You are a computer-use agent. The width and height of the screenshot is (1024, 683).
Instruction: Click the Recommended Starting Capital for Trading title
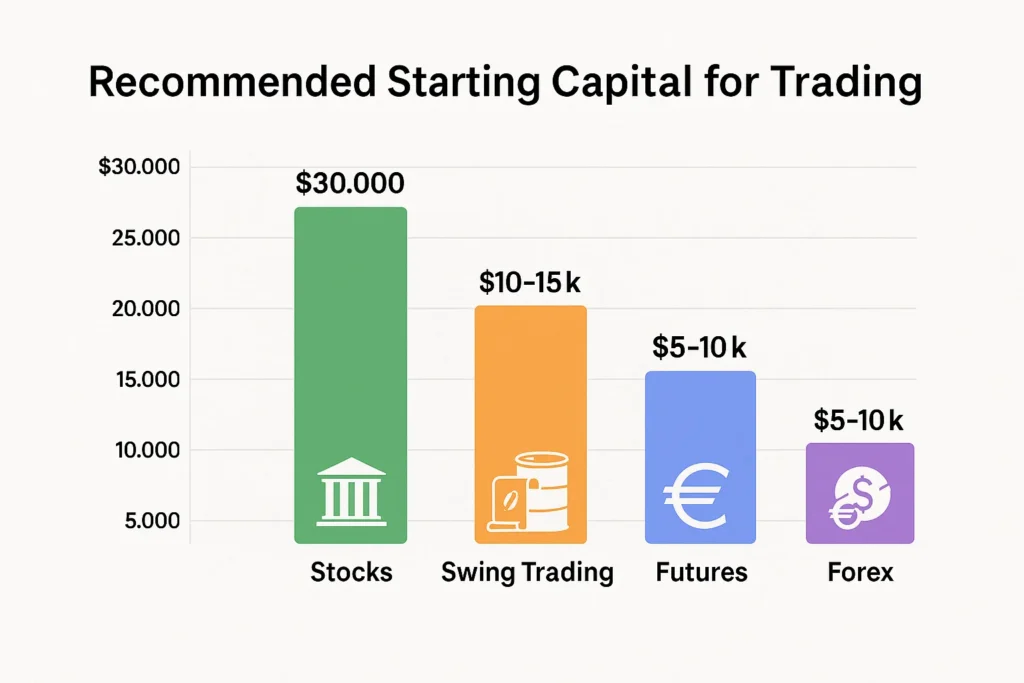tap(504, 84)
